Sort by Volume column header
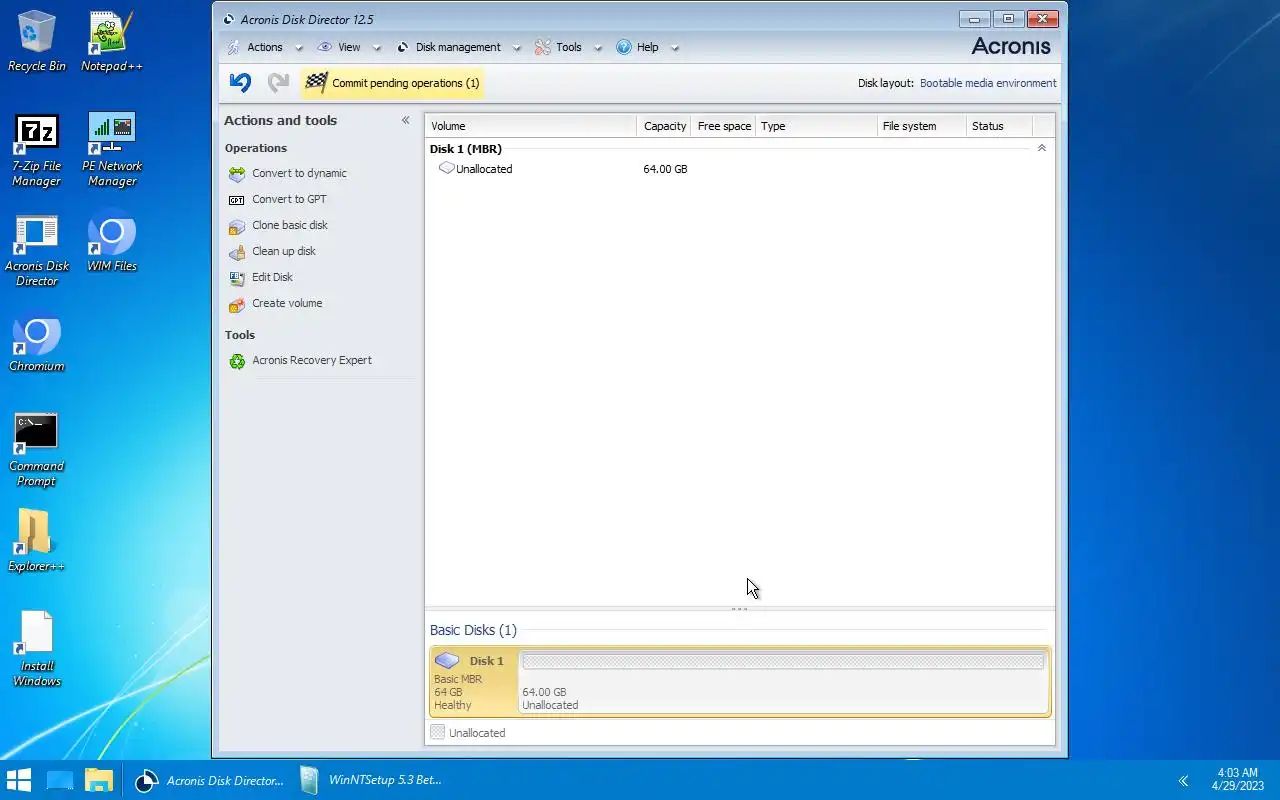 click(531, 126)
